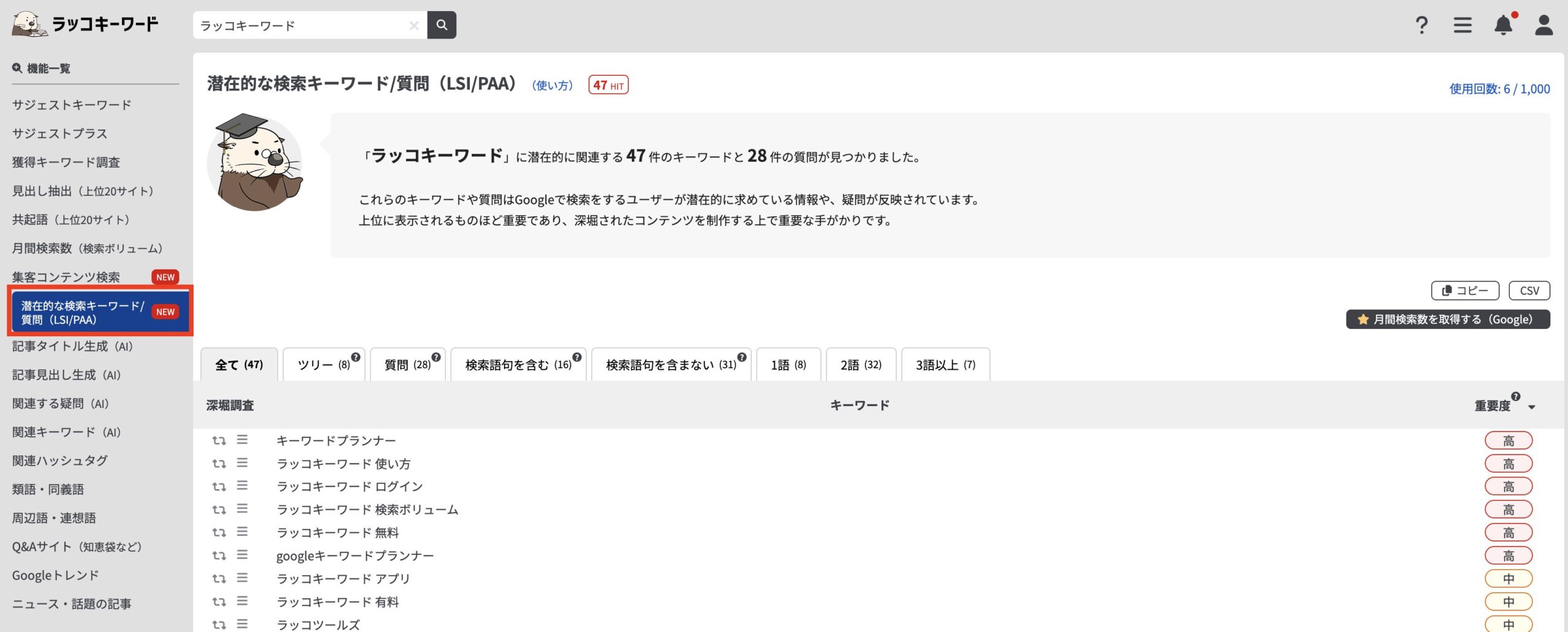Switch to the 3語以上 (7) tab
The width and height of the screenshot is (1568, 632).
point(946,364)
